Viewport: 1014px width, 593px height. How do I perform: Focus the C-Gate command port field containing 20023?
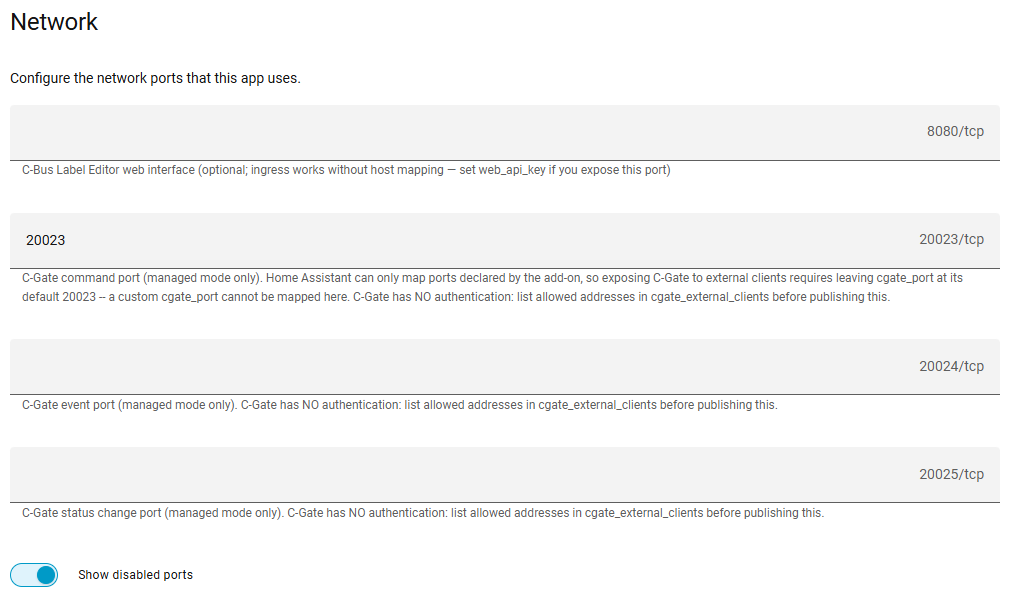click(x=504, y=241)
